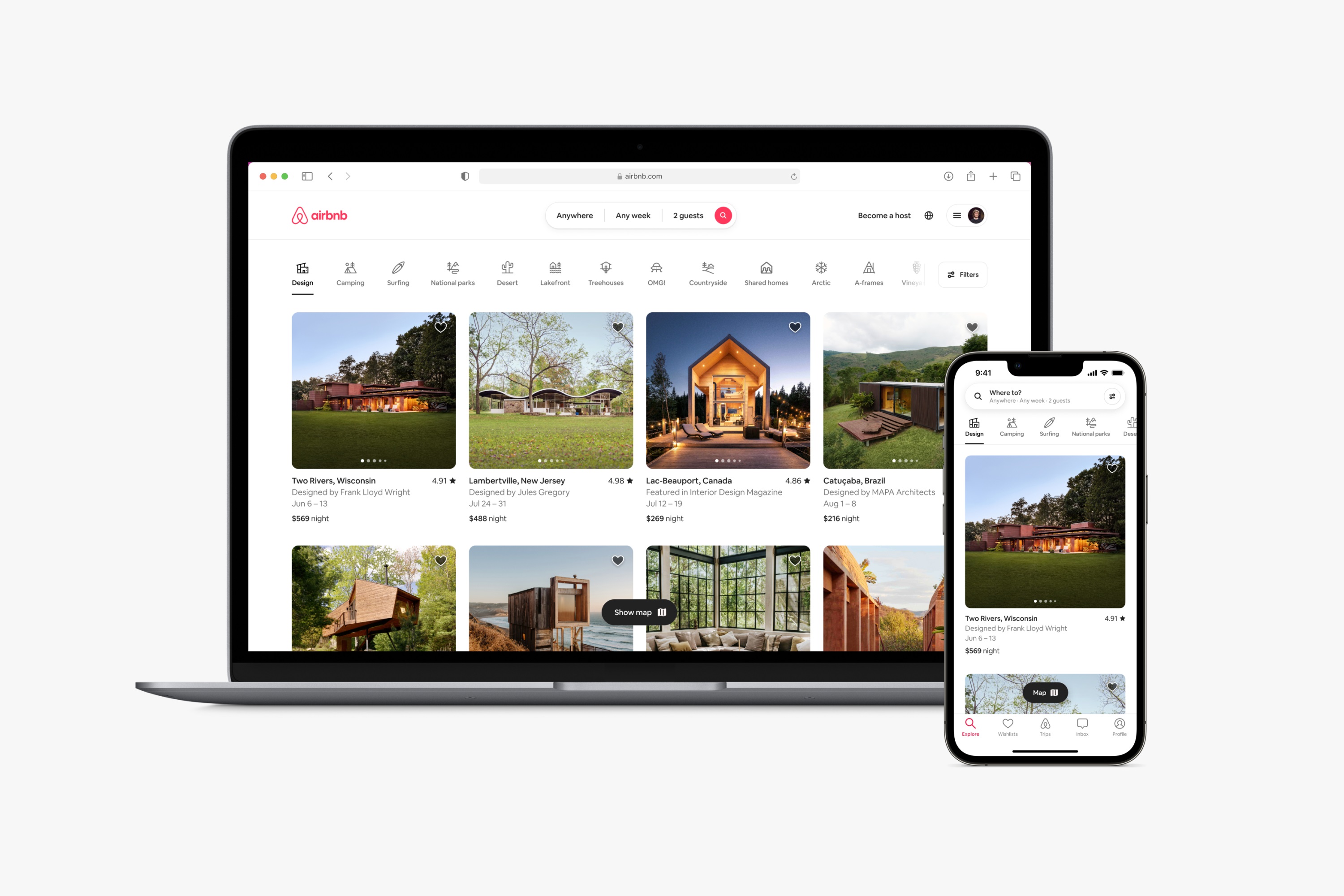The height and width of the screenshot is (896, 1344).
Task: Click the Airbnb logo icon
Action: coord(297,215)
